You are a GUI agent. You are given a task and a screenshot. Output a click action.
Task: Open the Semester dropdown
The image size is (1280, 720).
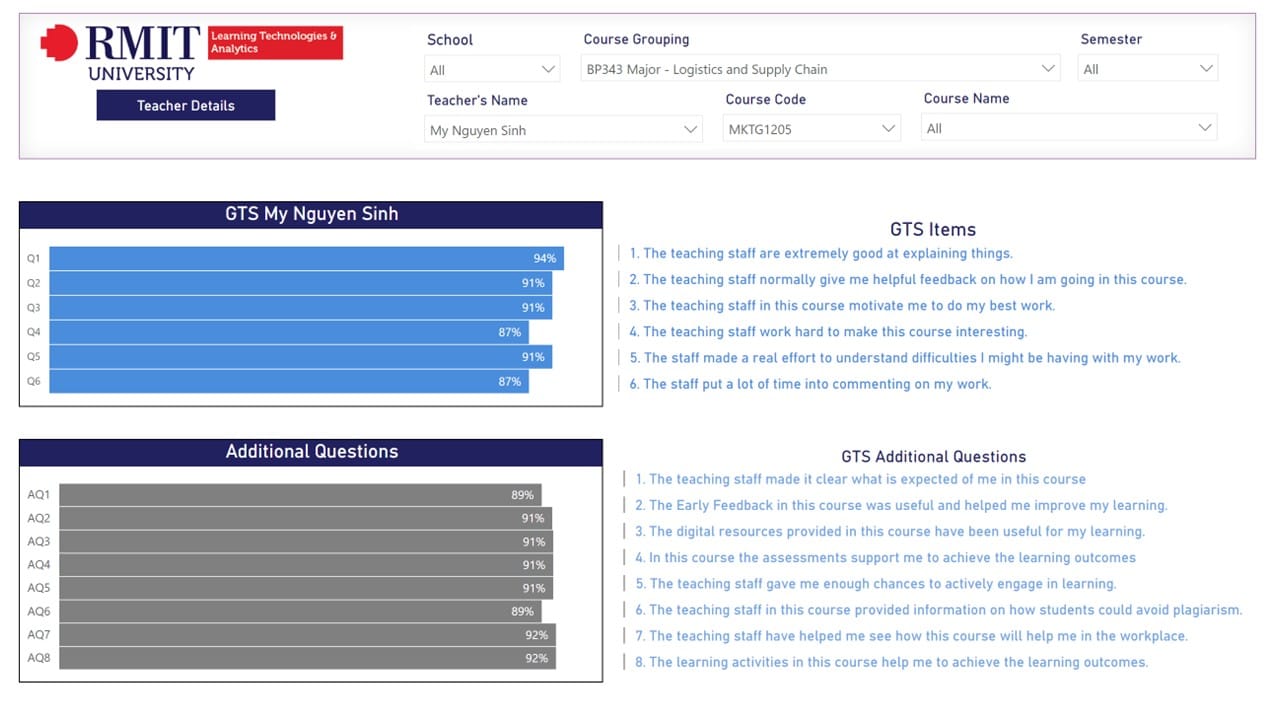1147,70
